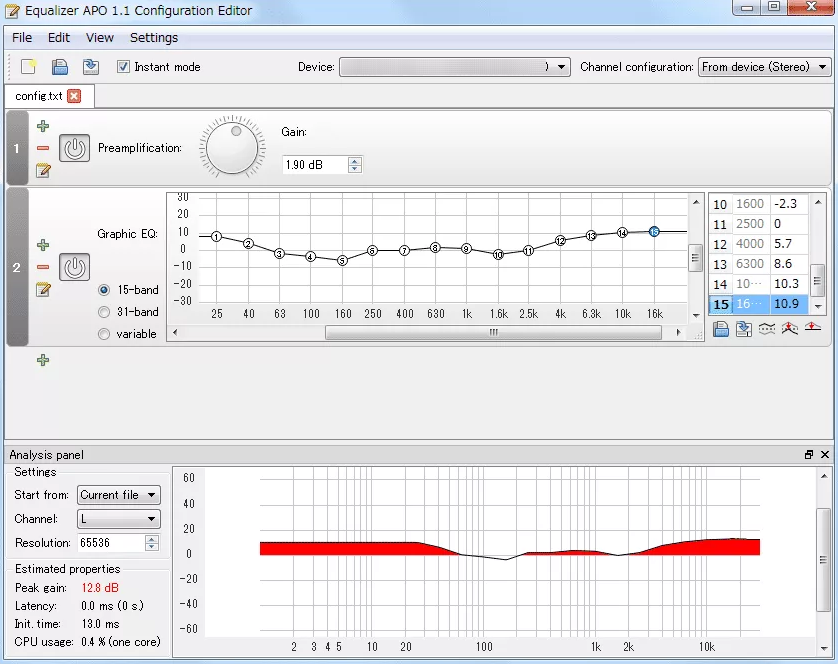This screenshot has height=664, width=838.
Task: Click the New file icon in toolbar
Action: coord(28,67)
